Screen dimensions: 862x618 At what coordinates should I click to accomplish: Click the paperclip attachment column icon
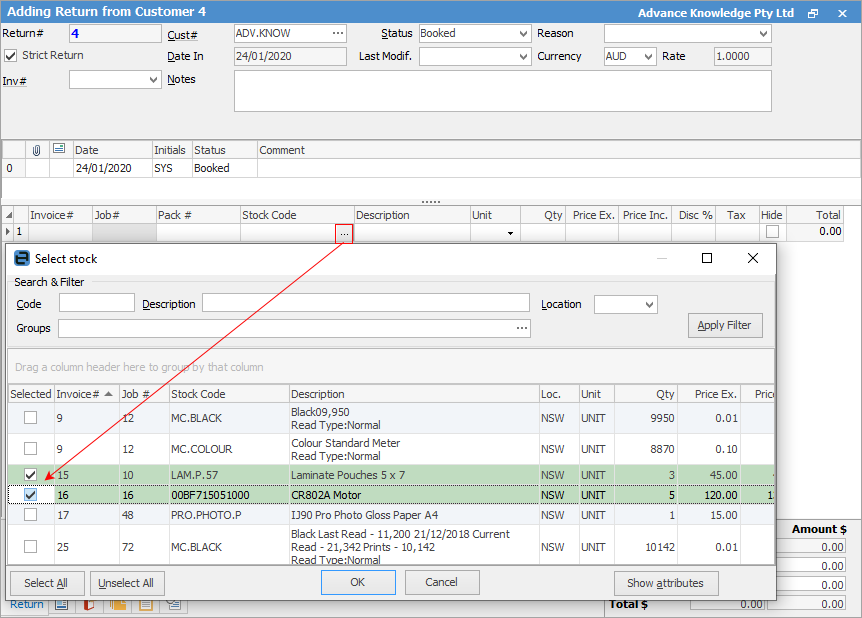37,150
